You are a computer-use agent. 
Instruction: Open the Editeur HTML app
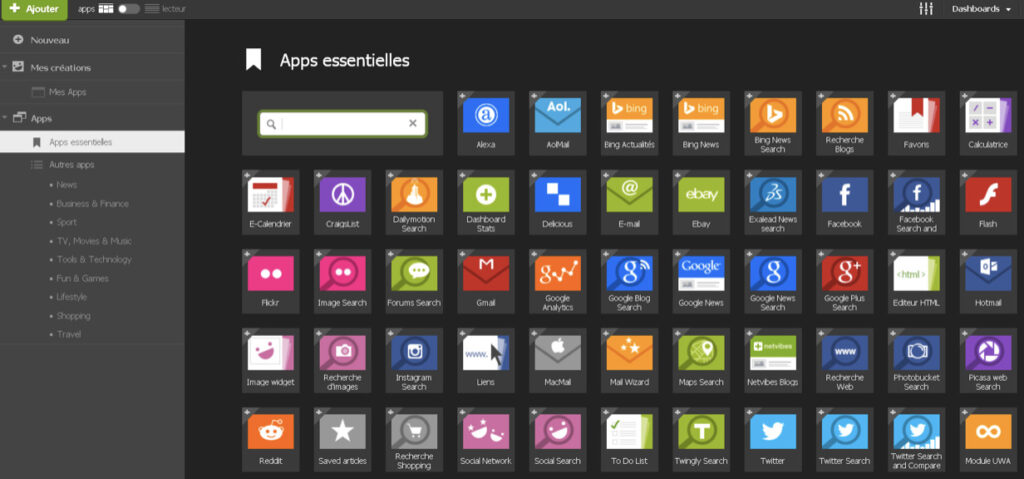coord(916,281)
